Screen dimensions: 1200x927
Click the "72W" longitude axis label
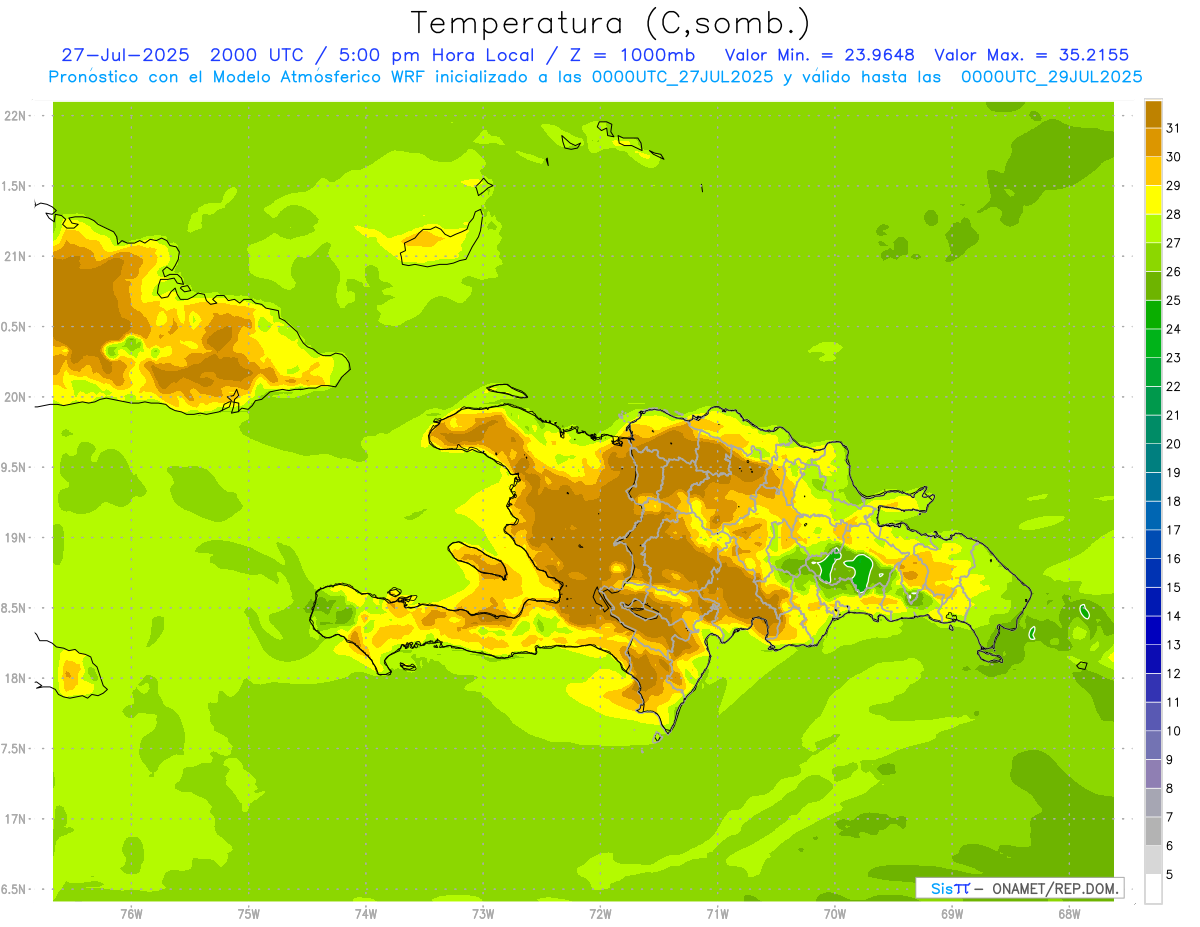click(600, 914)
